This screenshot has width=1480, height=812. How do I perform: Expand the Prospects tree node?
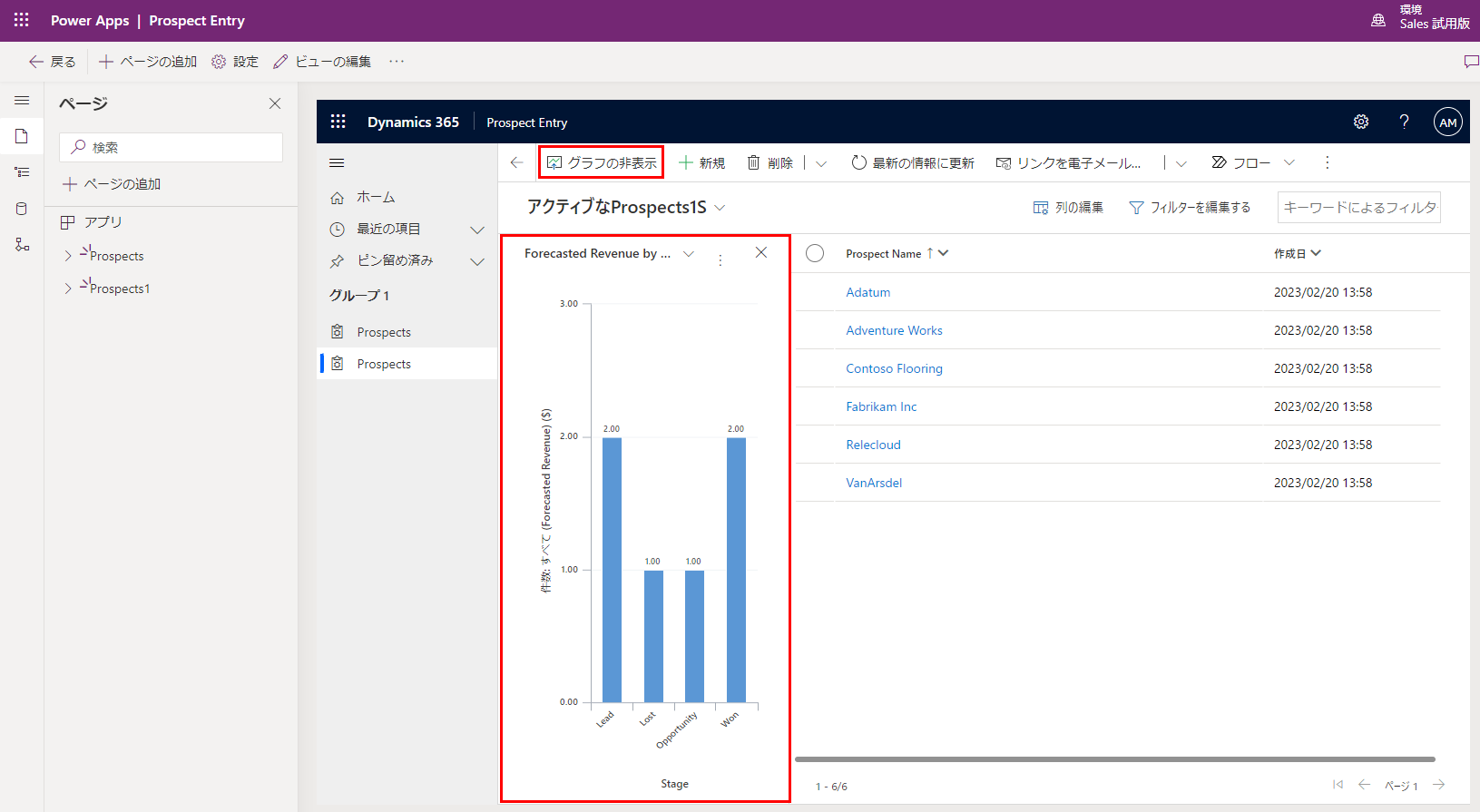click(68, 256)
